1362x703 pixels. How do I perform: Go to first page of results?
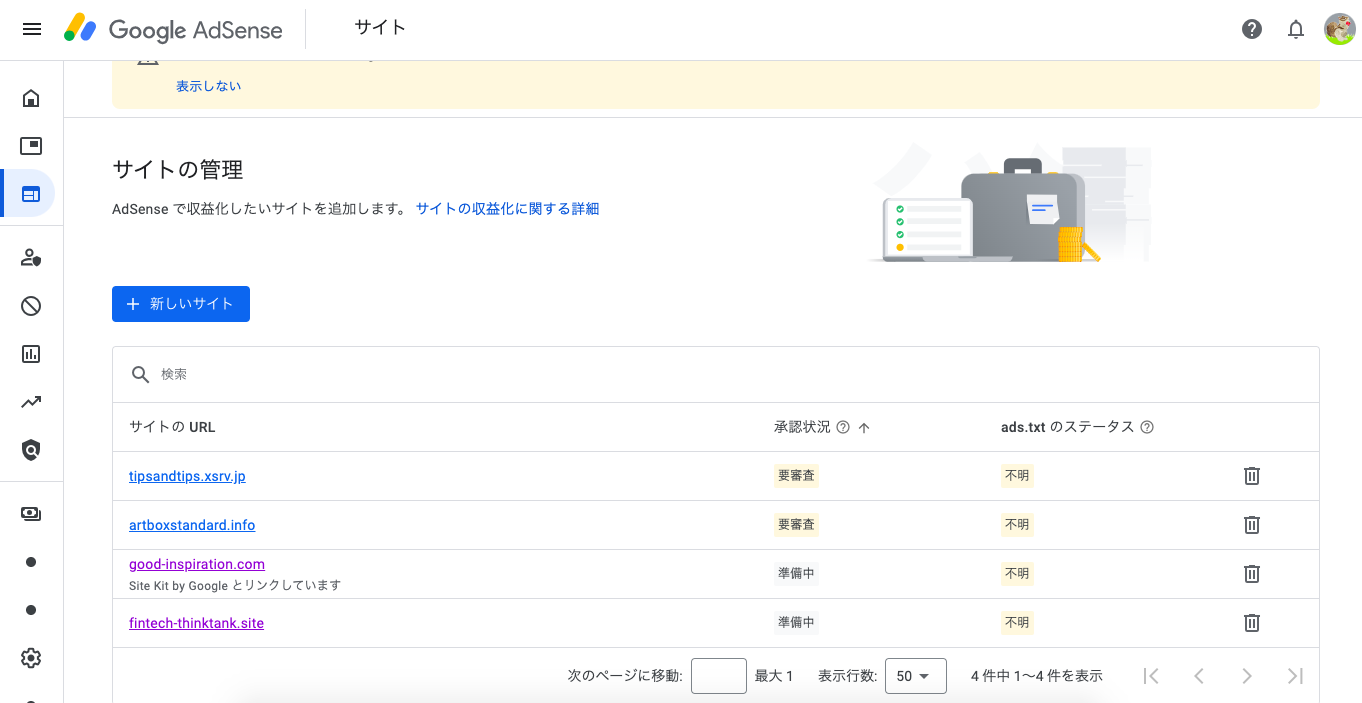point(1151,676)
